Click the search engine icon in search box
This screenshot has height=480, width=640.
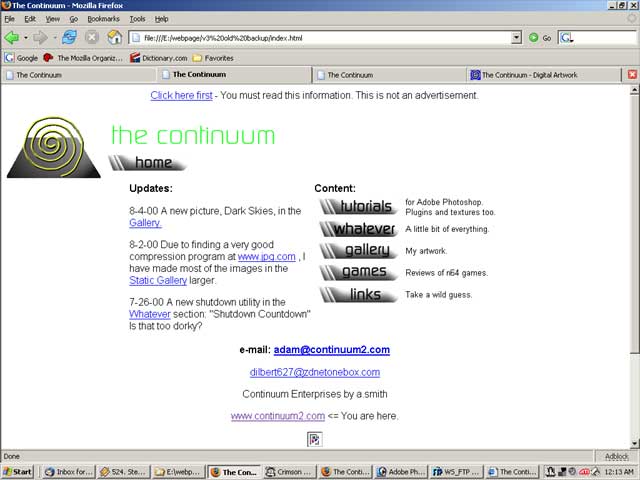coord(566,37)
